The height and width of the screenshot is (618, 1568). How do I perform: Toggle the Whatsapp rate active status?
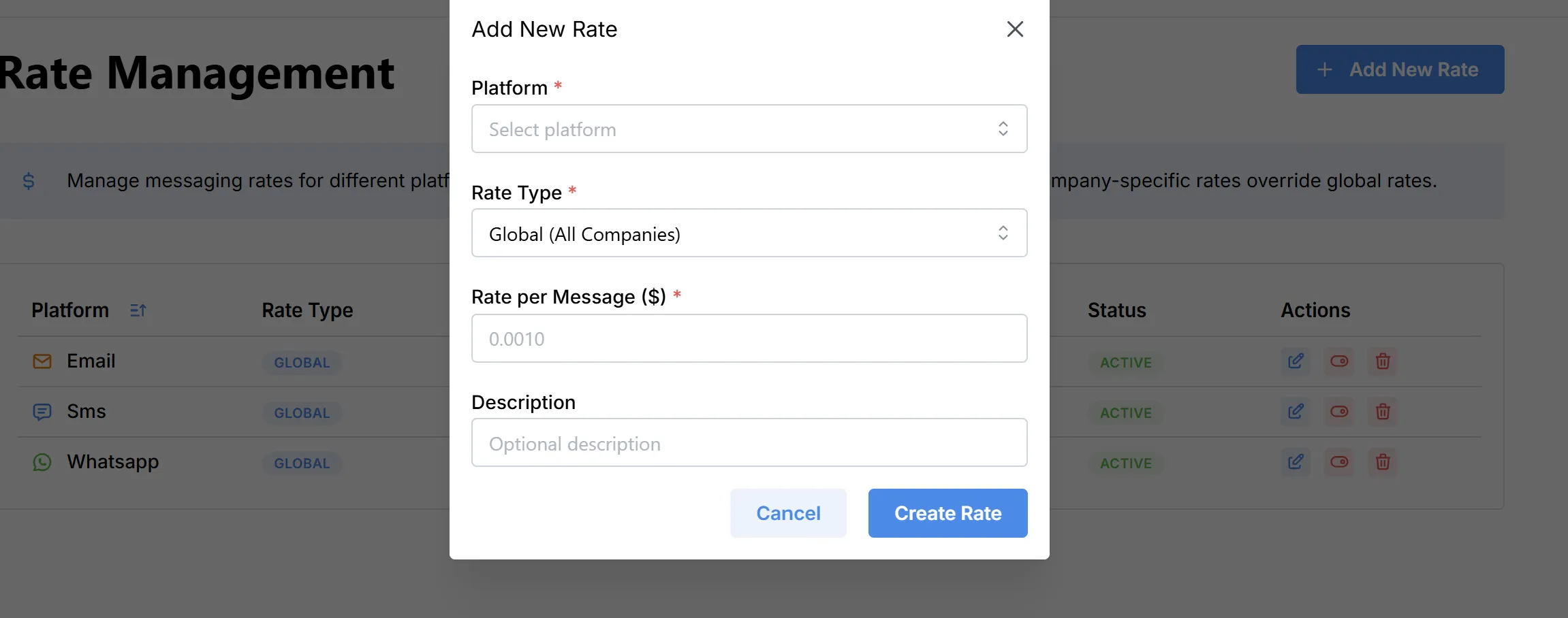[x=1339, y=462]
